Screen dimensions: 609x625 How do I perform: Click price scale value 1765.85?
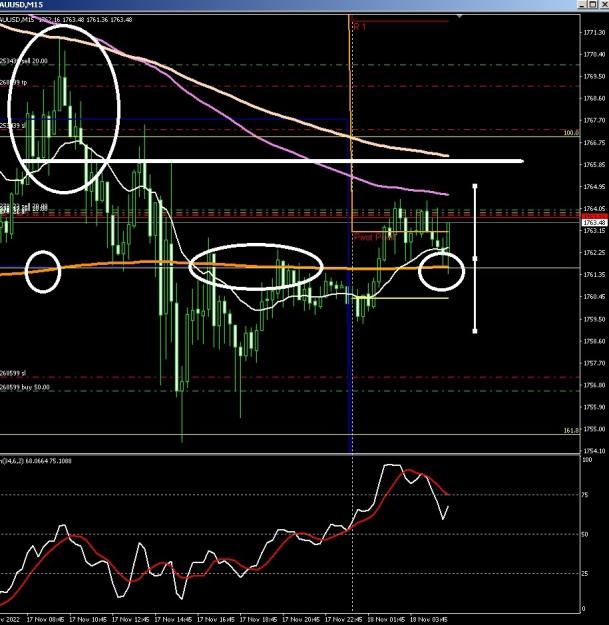coord(594,164)
